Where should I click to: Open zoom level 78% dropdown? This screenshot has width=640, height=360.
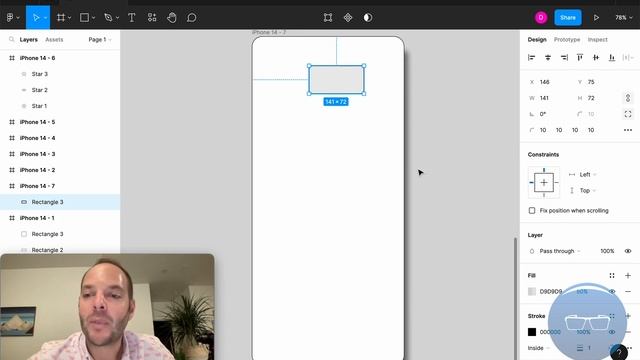624,18
